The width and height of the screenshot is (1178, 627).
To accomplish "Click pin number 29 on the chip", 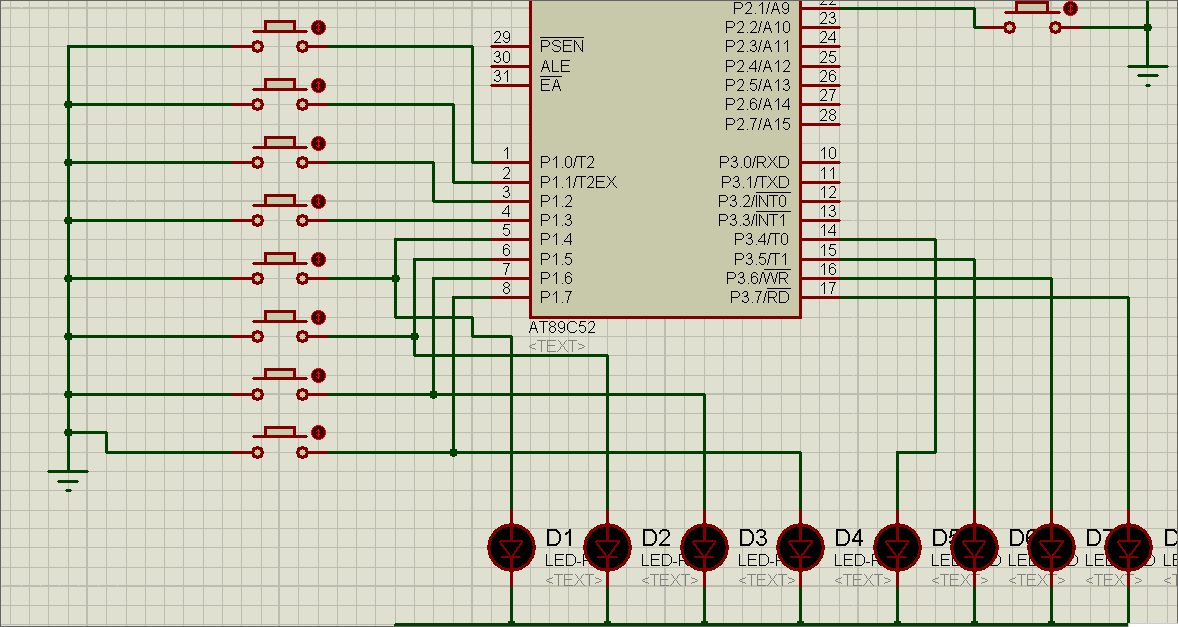I will pyautogui.click(x=501, y=38).
